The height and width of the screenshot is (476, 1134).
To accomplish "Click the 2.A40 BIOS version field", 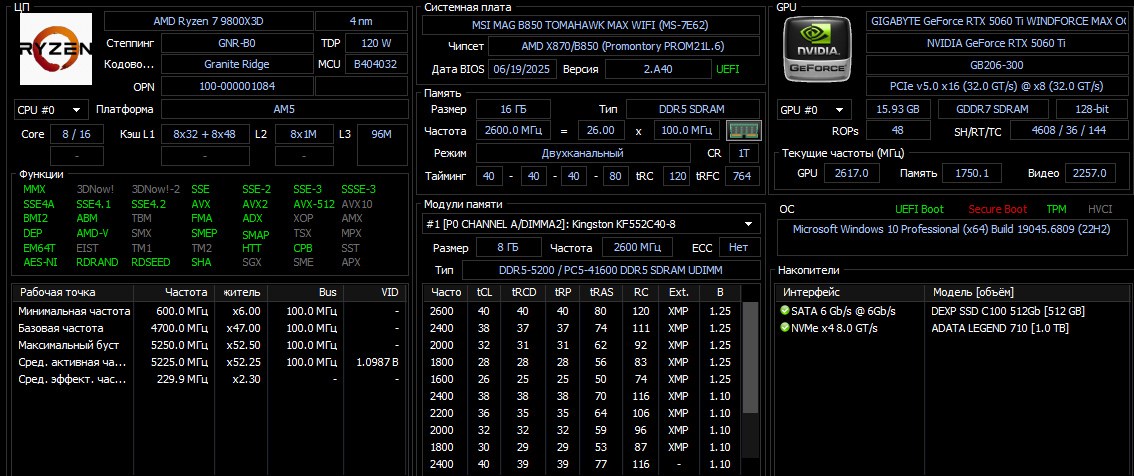I will [x=657, y=69].
